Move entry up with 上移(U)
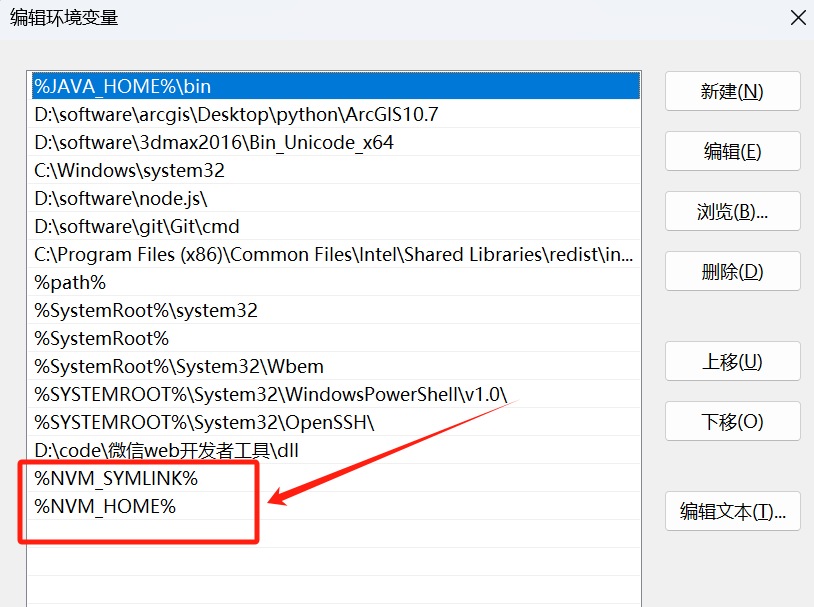 coord(732,361)
